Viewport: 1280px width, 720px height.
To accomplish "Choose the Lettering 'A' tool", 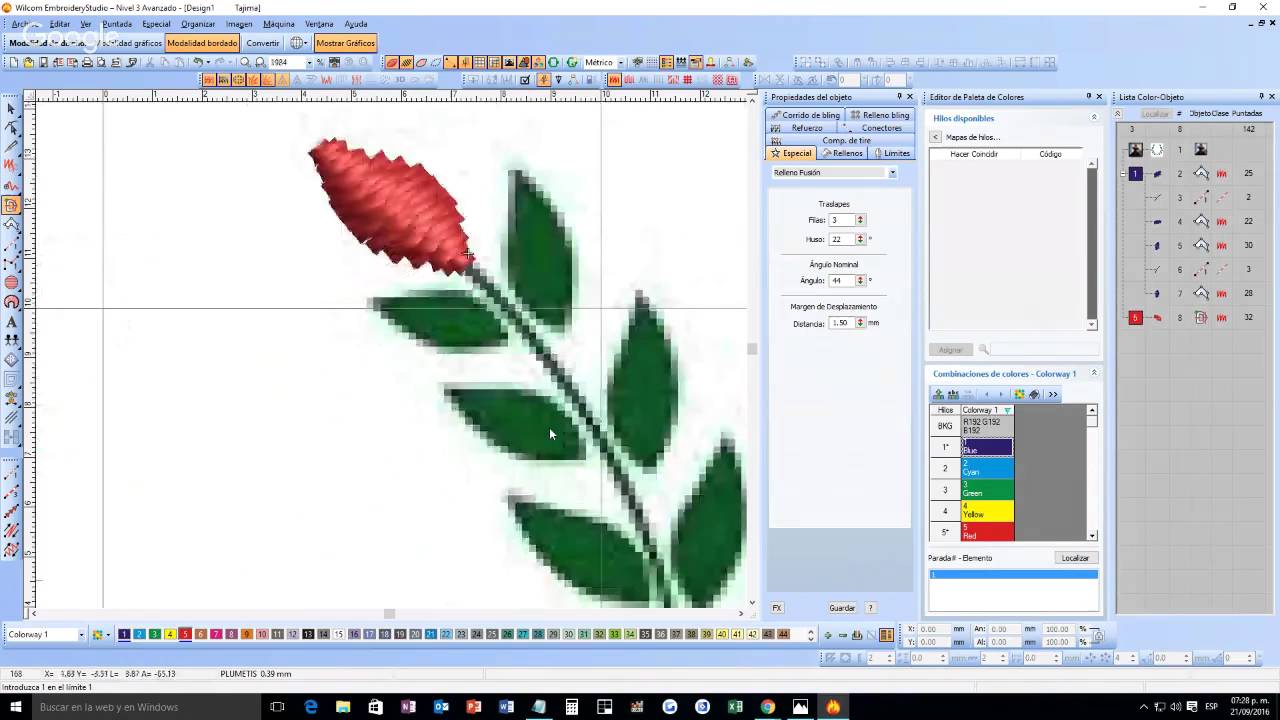I will (x=12, y=321).
